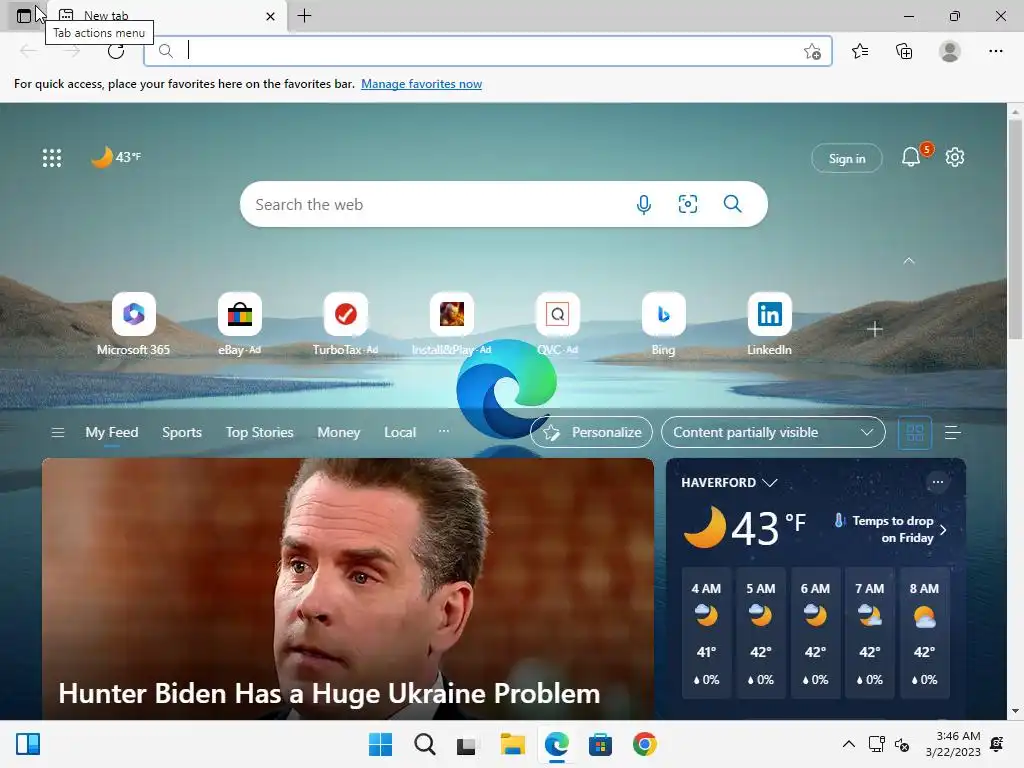The height and width of the screenshot is (768, 1024).
Task: Add a new quick link site
Action: tap(874, 329)
